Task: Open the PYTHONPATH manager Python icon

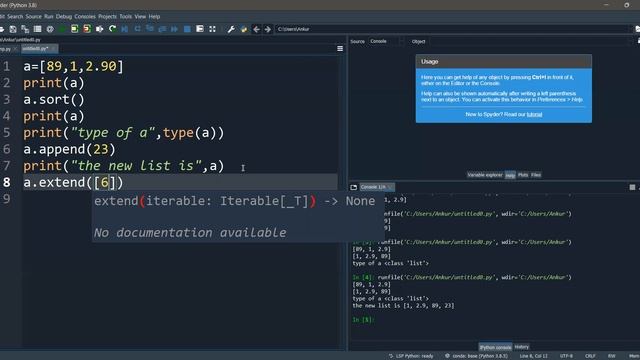Action: pyautogui.click(x=244, y=29)
